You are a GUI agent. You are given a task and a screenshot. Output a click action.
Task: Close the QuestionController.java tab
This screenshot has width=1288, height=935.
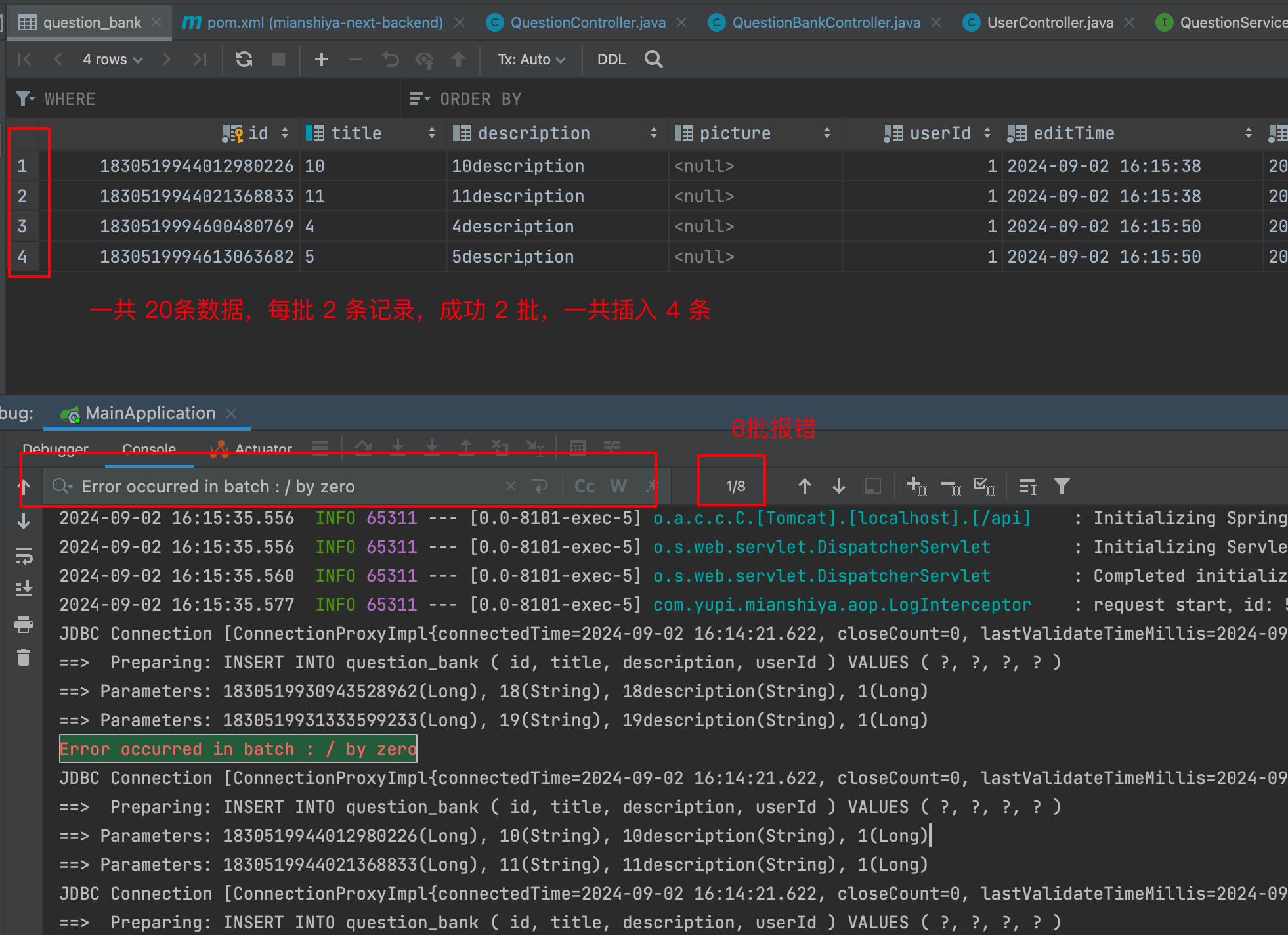(x=682, y=22)
